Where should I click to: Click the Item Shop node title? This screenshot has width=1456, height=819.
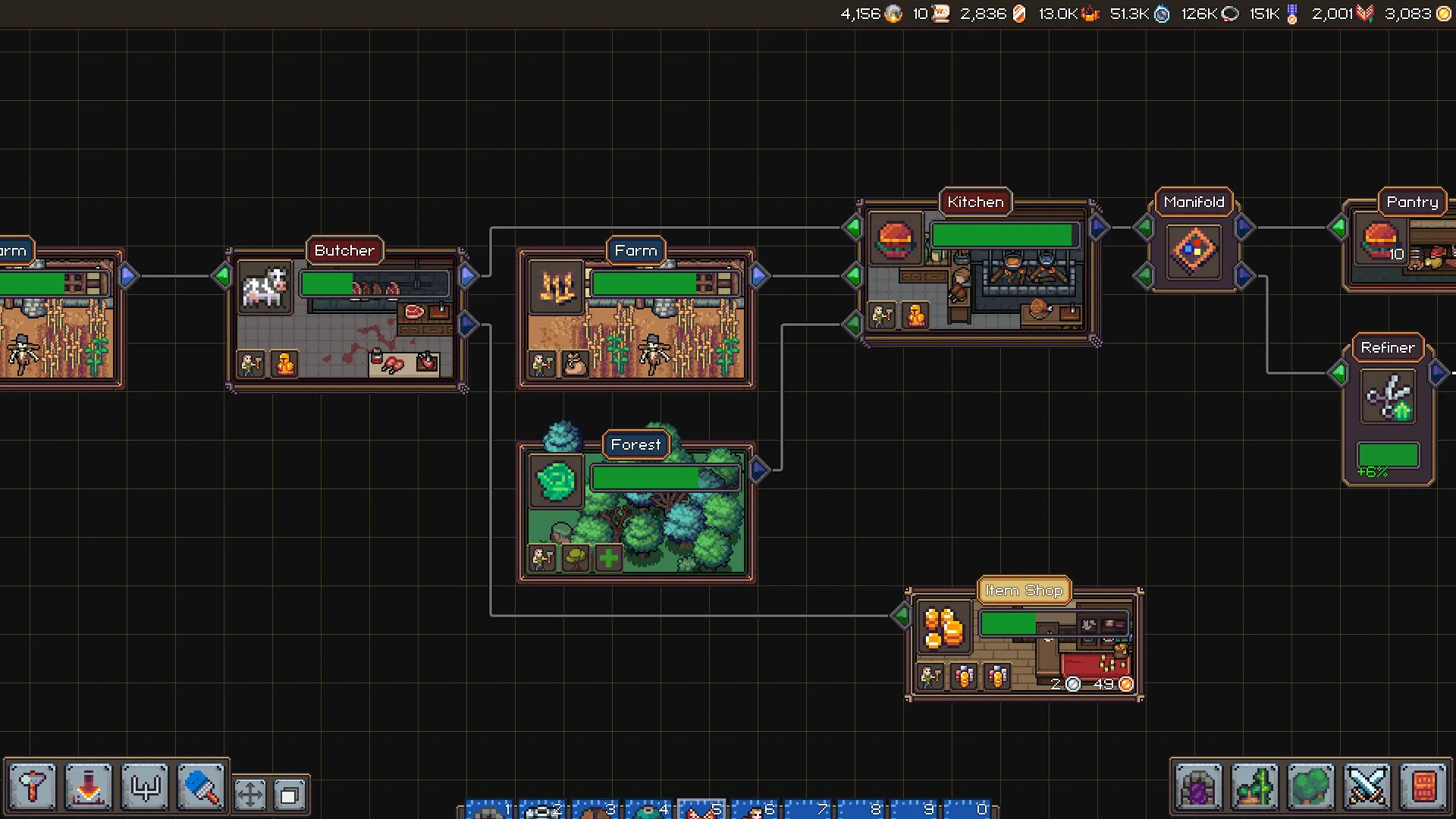[1024, 590]
